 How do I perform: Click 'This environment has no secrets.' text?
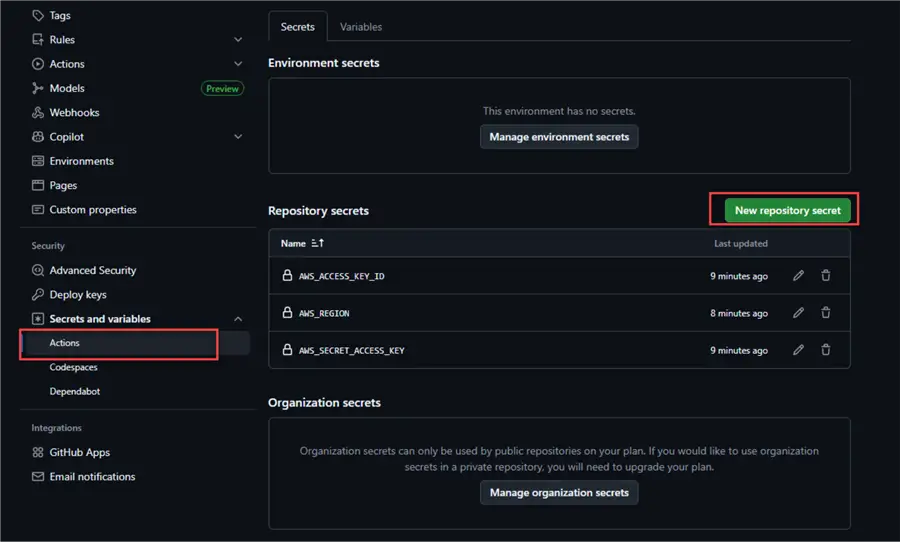click(x=559, y=111)
